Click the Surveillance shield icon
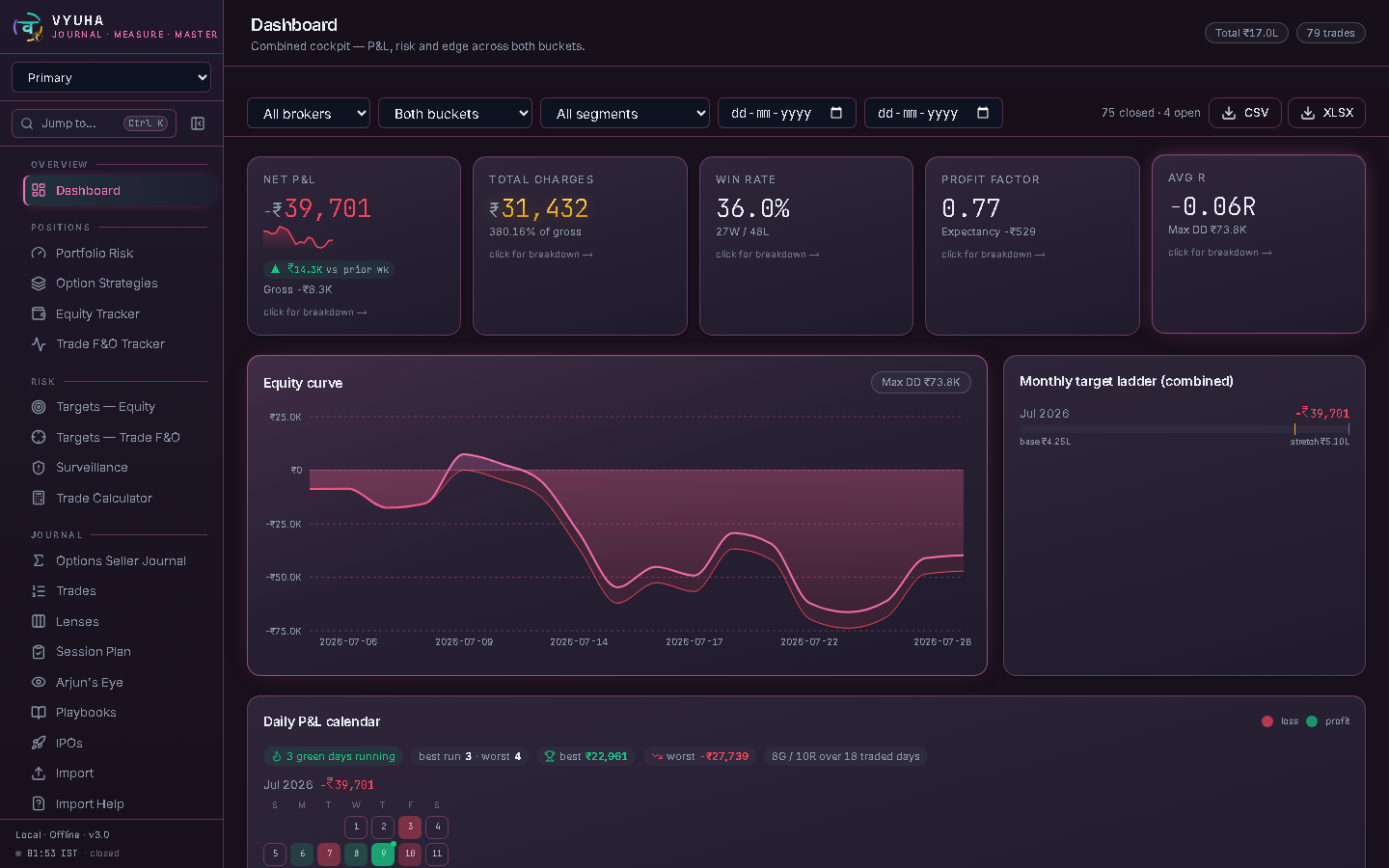 point(39,468)
